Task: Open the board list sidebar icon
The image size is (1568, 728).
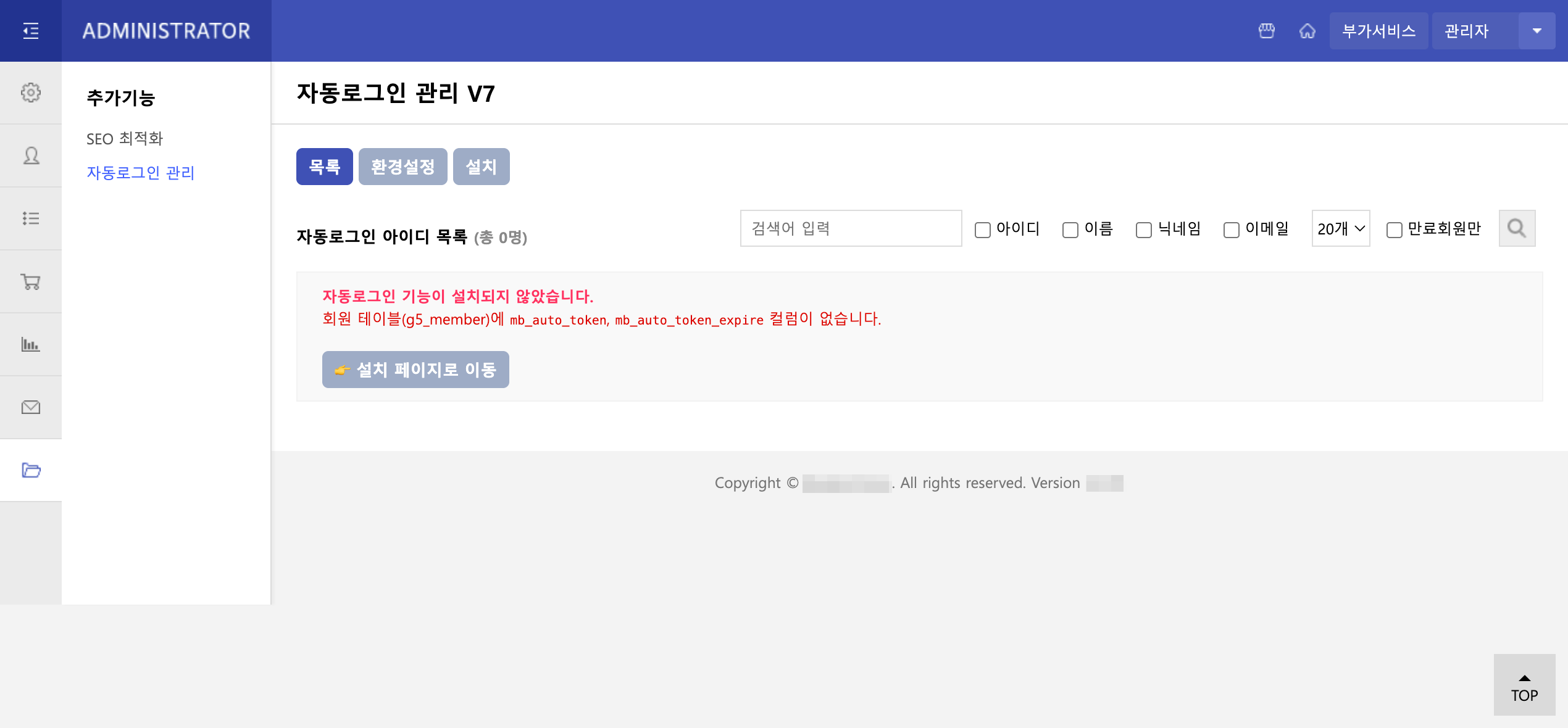Action: (30, 218)
